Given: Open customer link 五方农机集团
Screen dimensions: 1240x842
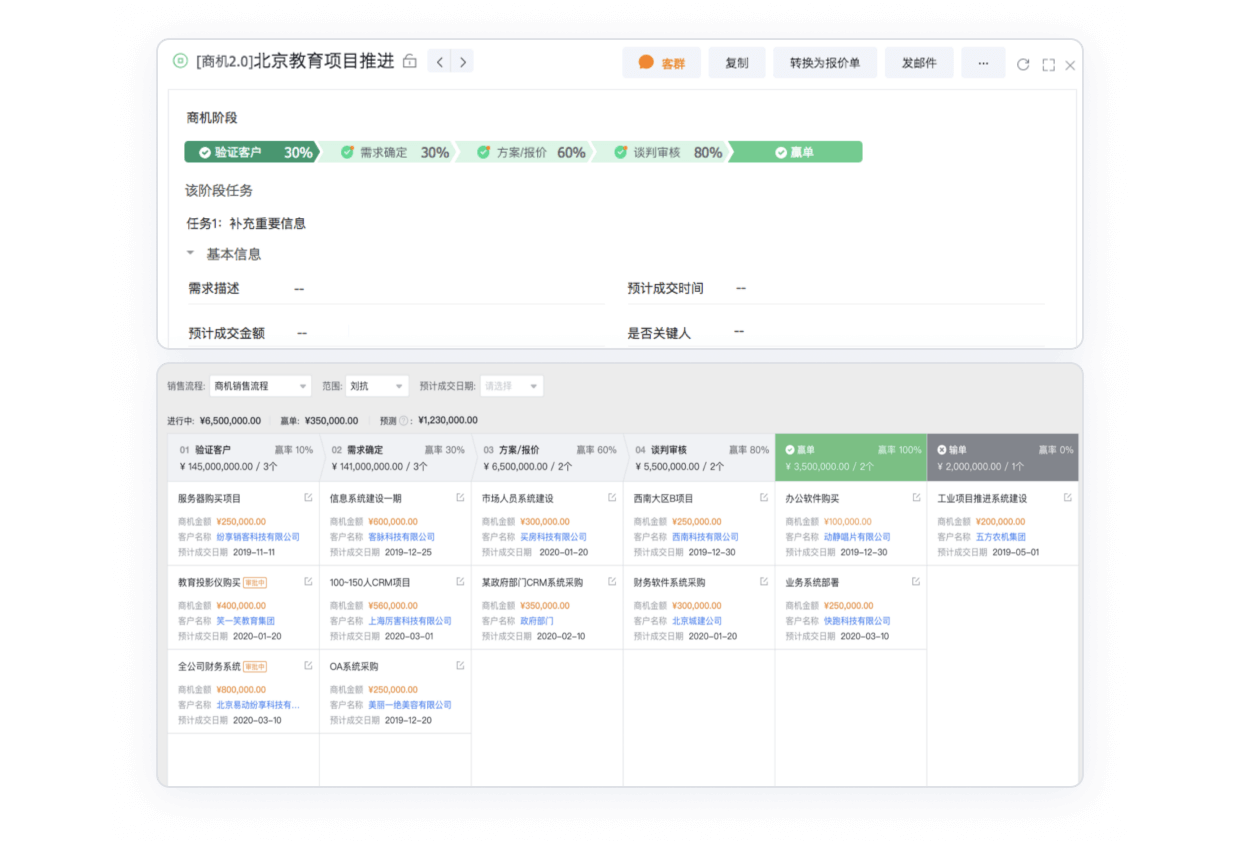Looking at the screenshot, I should point(1001,537).
